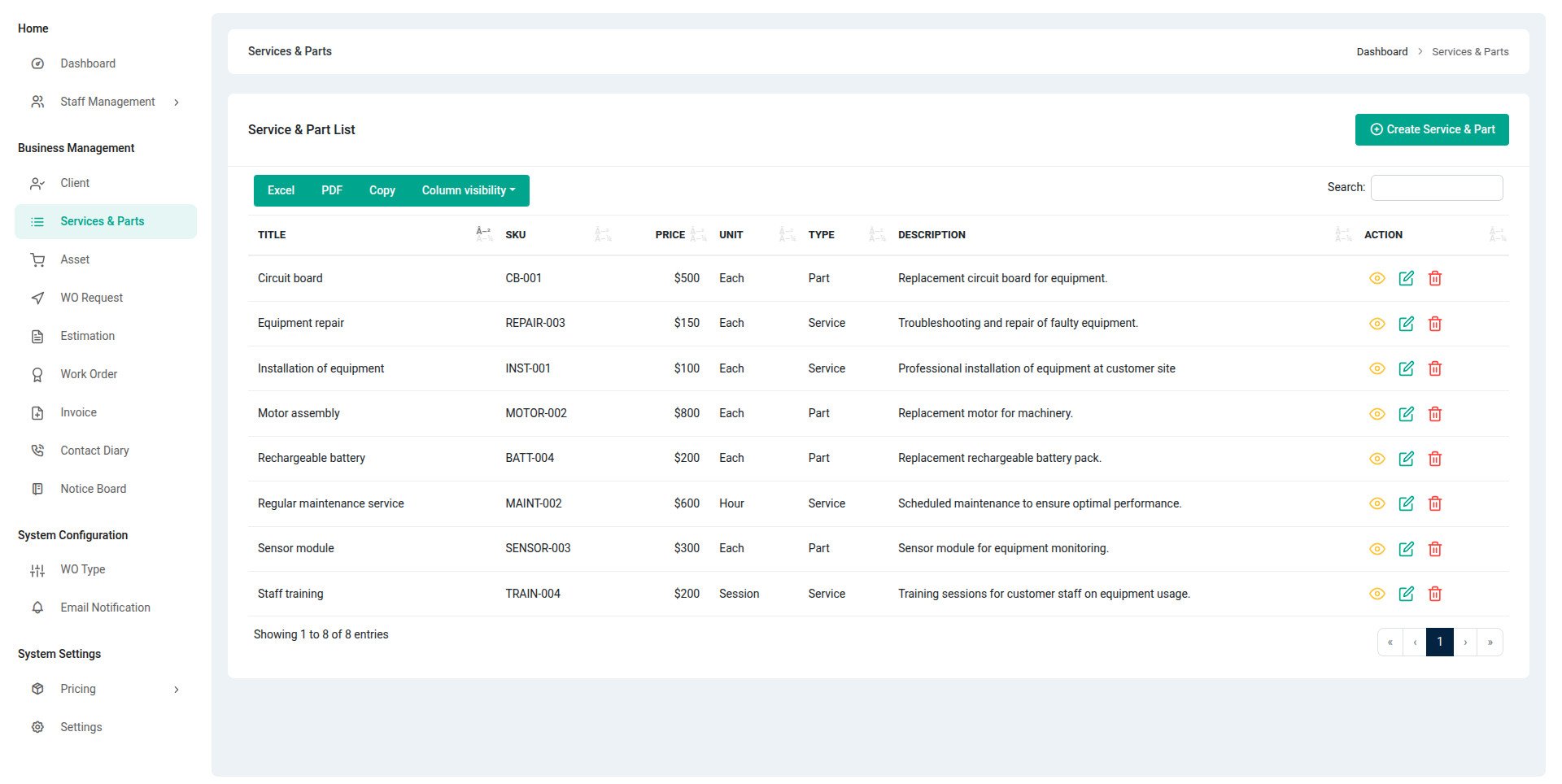This screenshot has width=1562, height=784.
Task: Delete the Staff training row
Action: [1435, 594]
